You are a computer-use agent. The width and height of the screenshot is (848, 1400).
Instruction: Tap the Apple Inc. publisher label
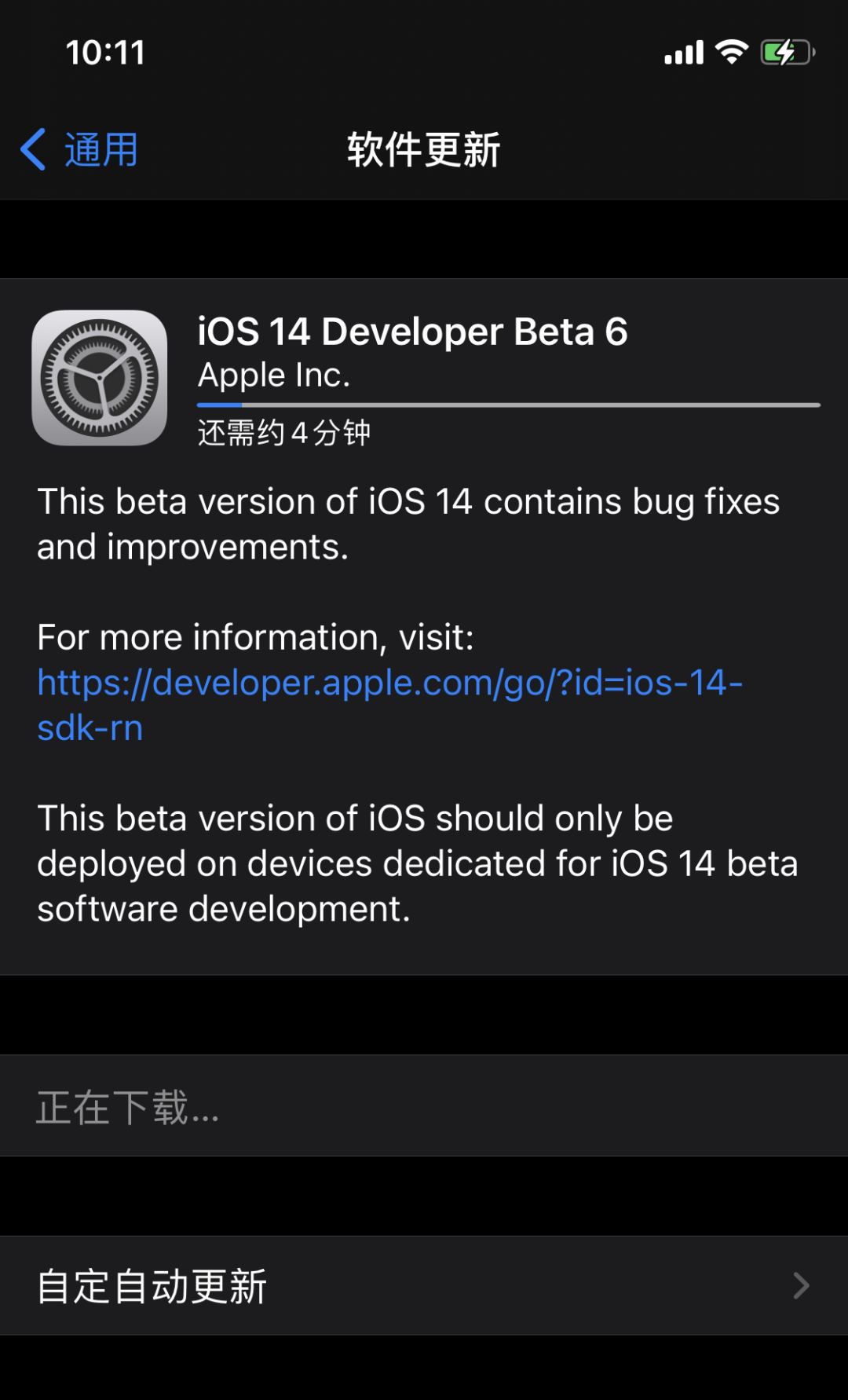point(274,375)
